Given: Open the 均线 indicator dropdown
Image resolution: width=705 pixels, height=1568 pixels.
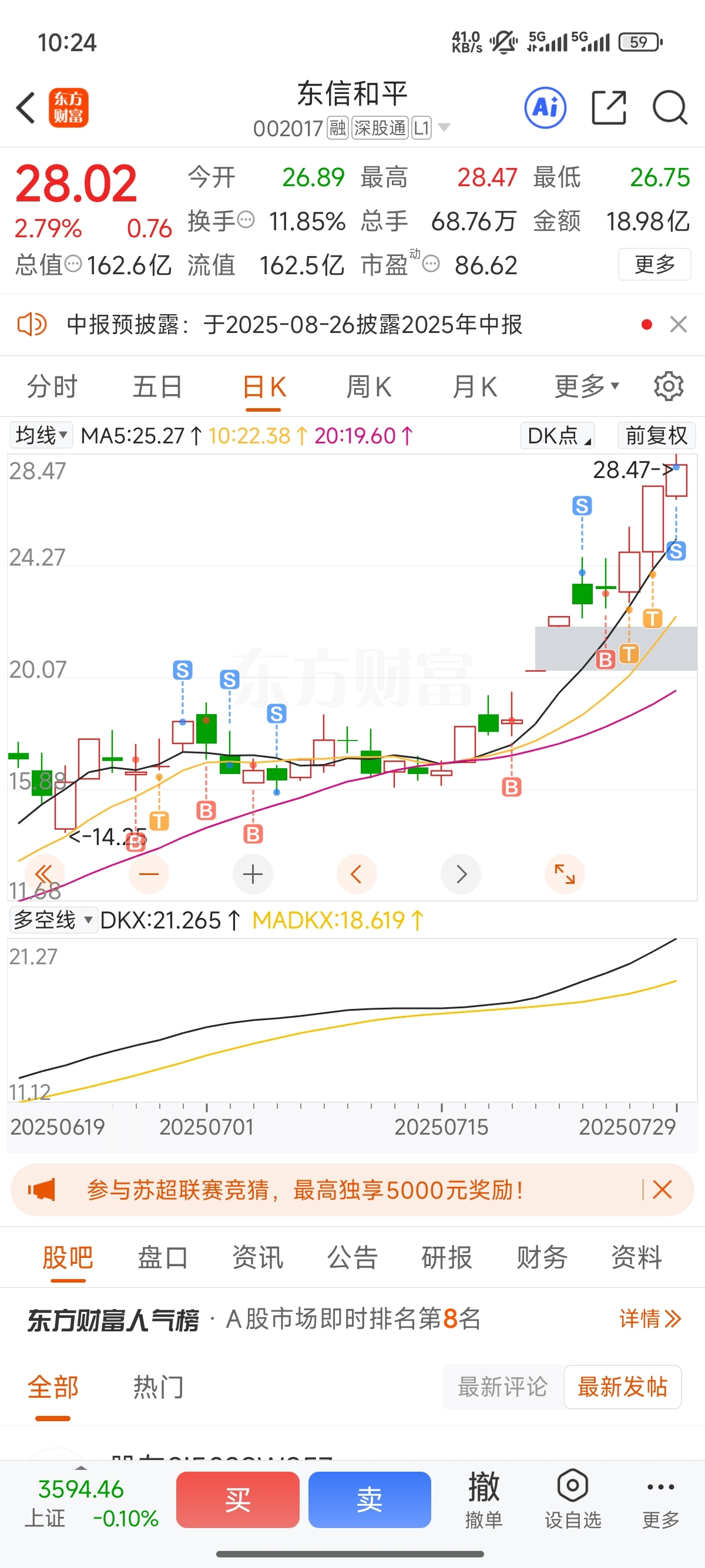Looking at the screenshot, I should pyautogui.click(x=41, y=435).
